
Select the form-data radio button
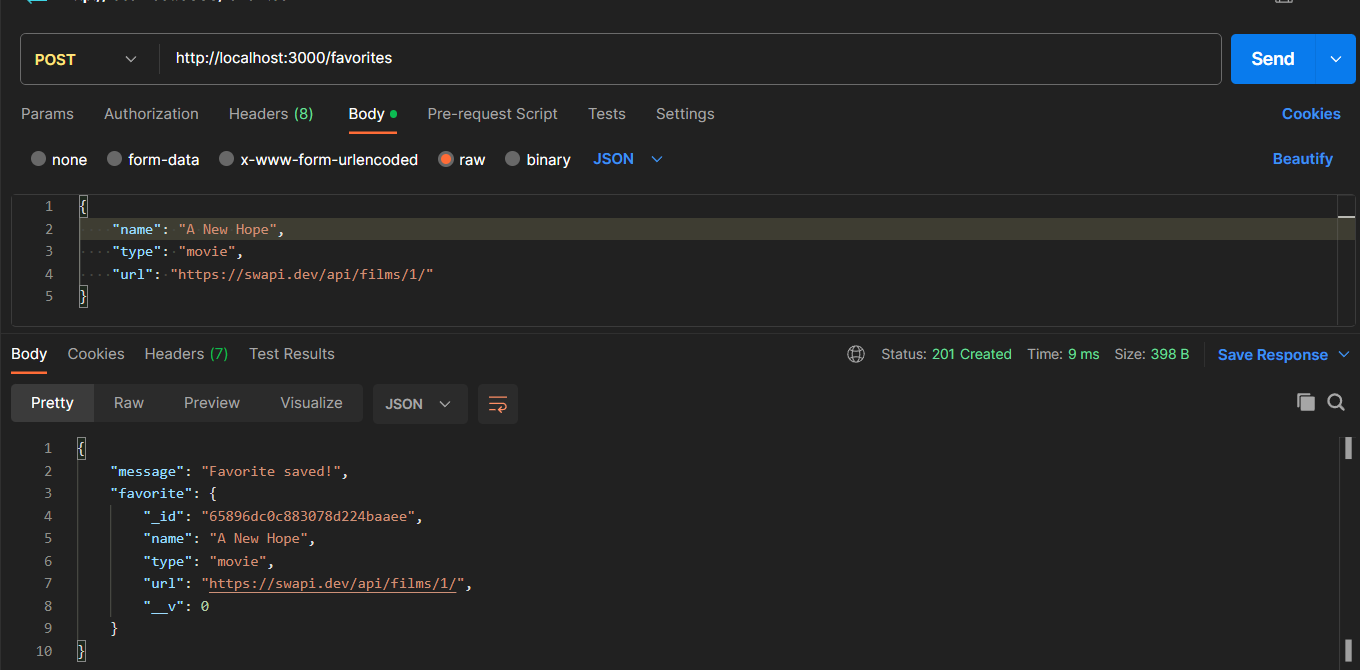point(115,159)
